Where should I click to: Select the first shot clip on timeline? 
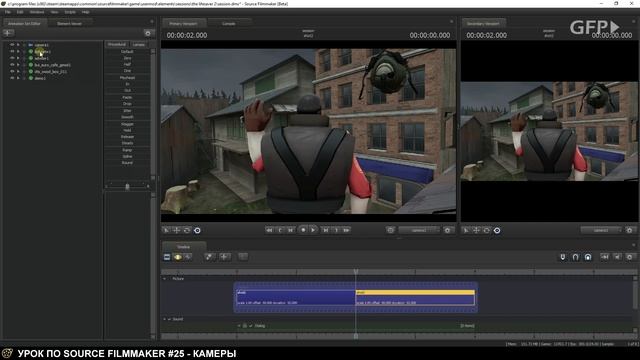[x=296, y=298]
